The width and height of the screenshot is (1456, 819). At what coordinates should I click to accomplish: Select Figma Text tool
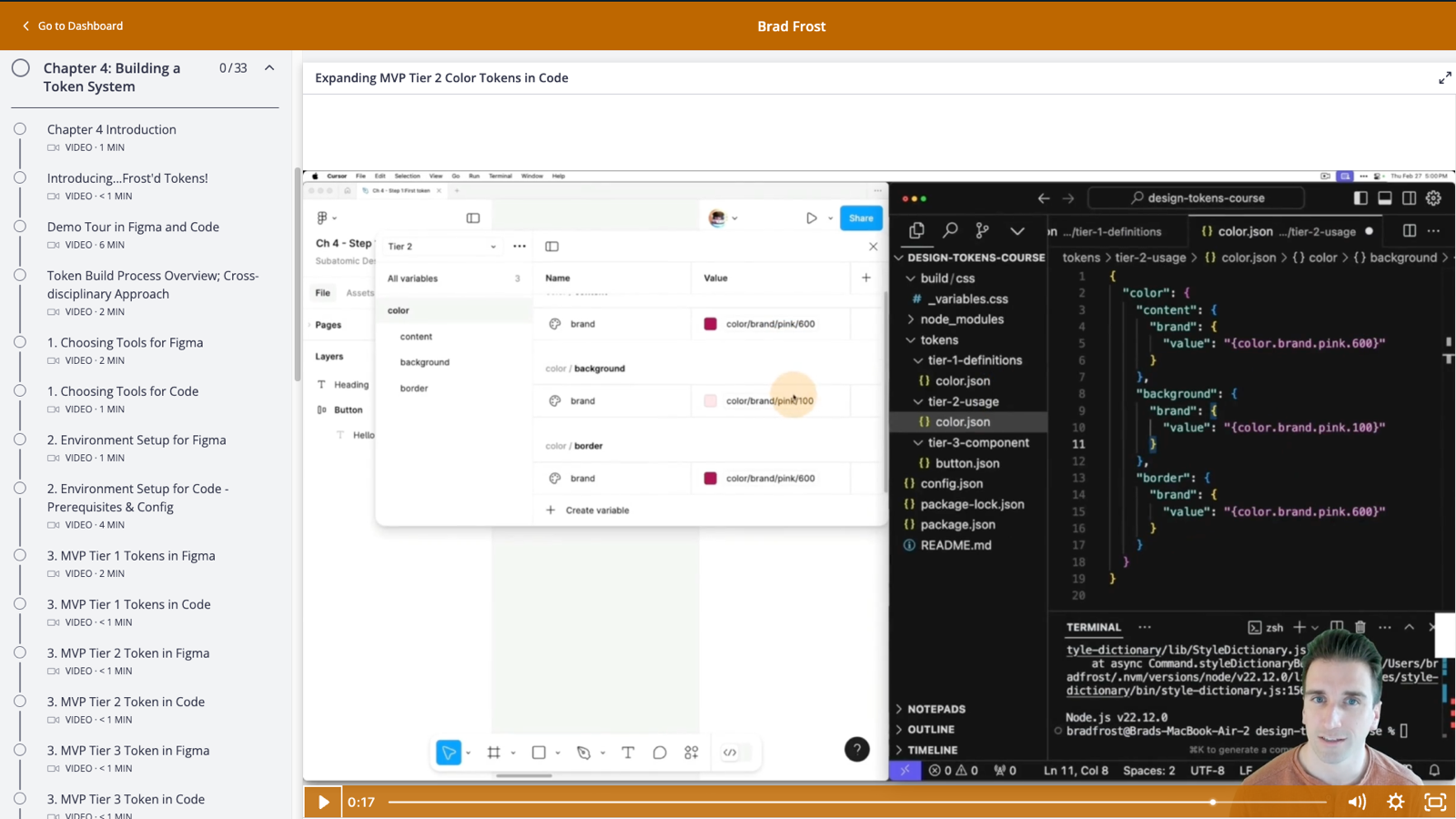628,753
